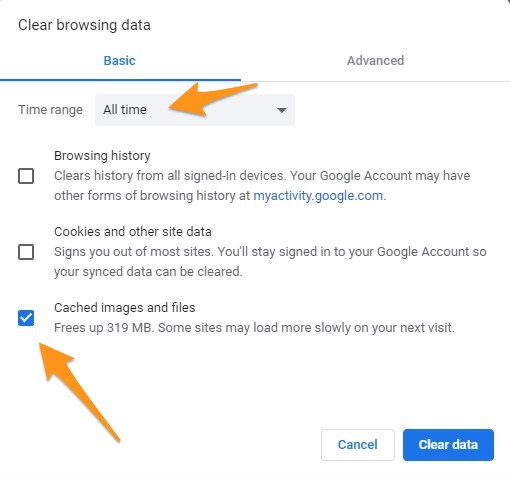Click the Clears history from all signed-in devices text
The height and width of the screenshot is (478, 510).
pos(262,186)
